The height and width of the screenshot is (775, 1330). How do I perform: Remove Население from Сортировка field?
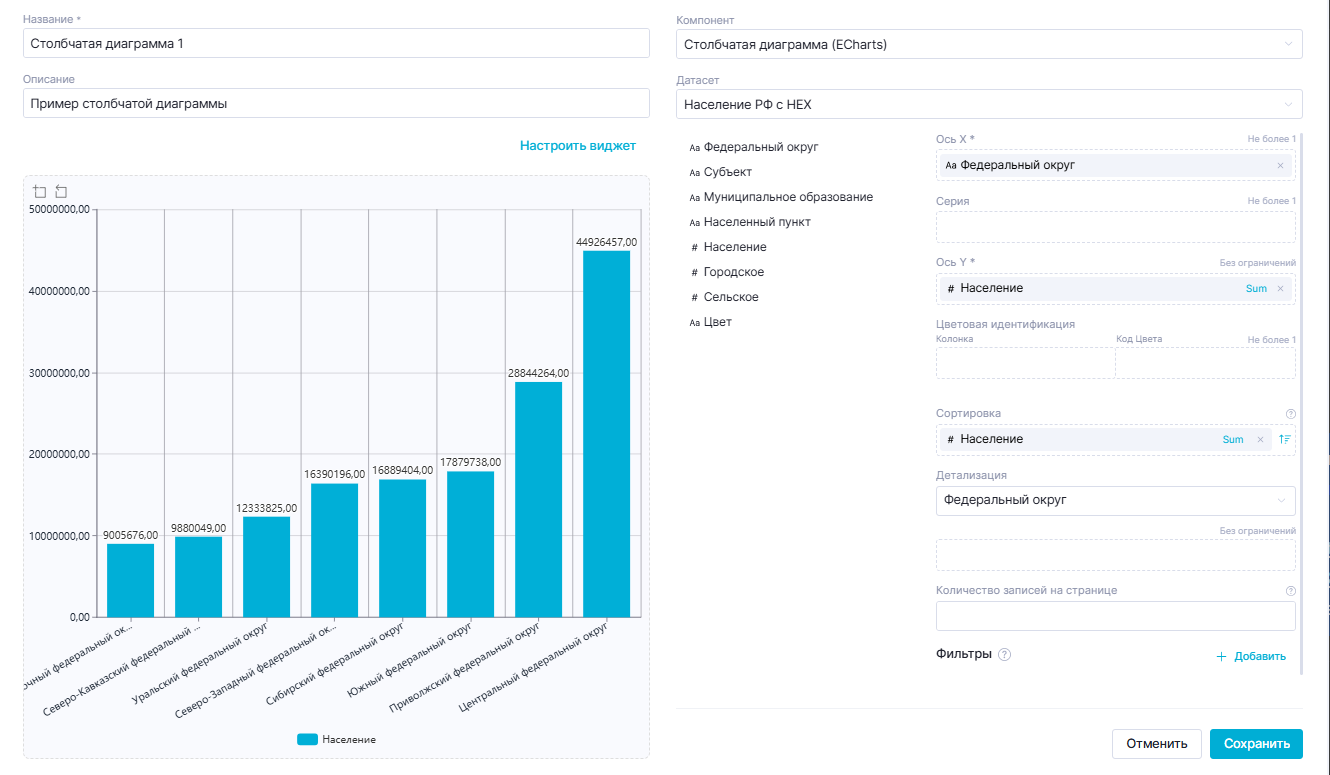point(1260,439)
